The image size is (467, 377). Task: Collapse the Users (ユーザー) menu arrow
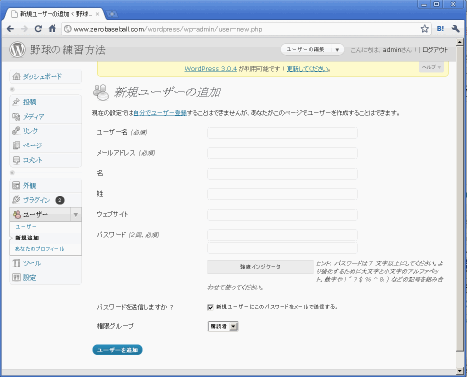[76, 214]
